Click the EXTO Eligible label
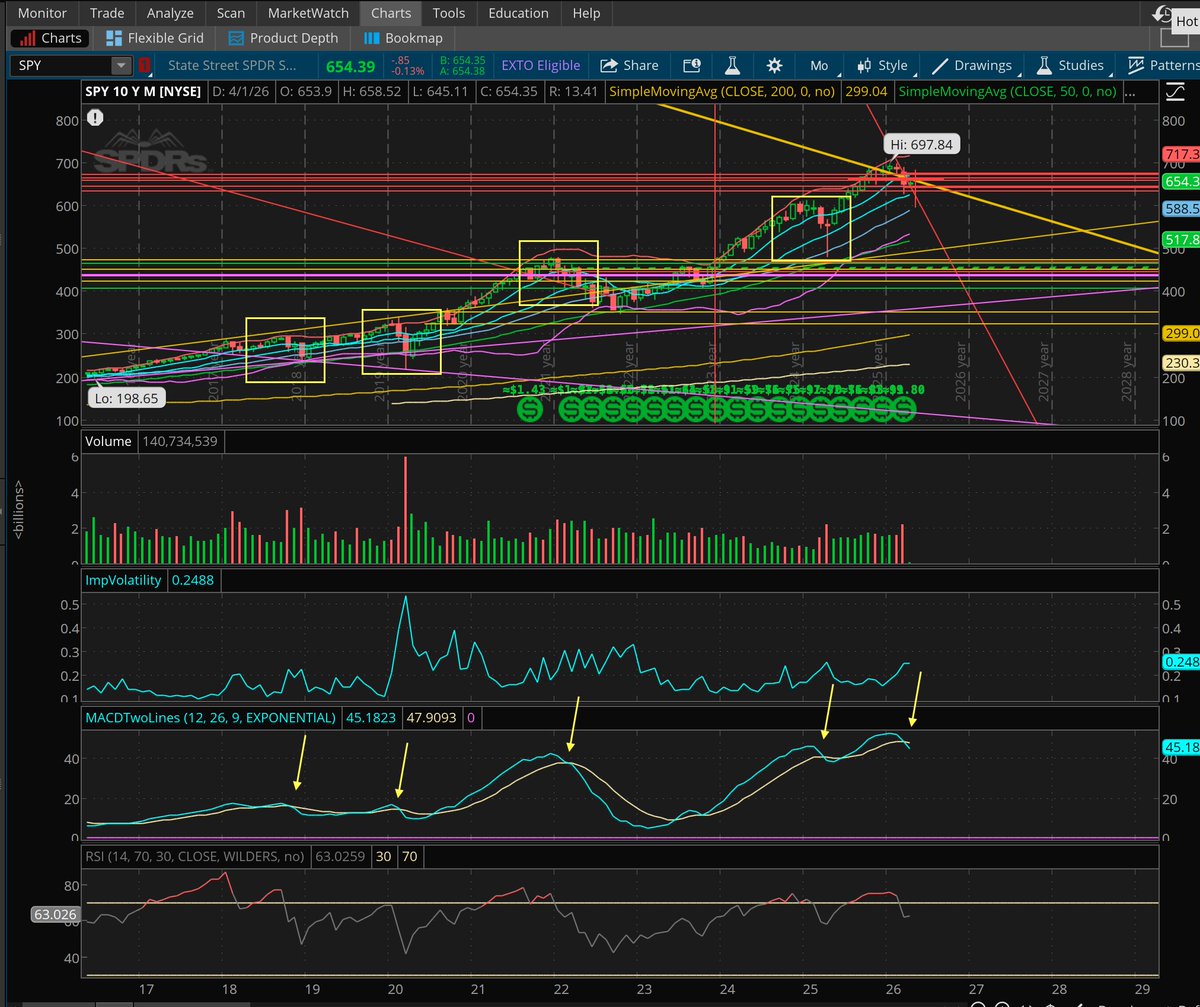The width and height of the screenshot is (1200, 1007). click(x=543, y=65)
